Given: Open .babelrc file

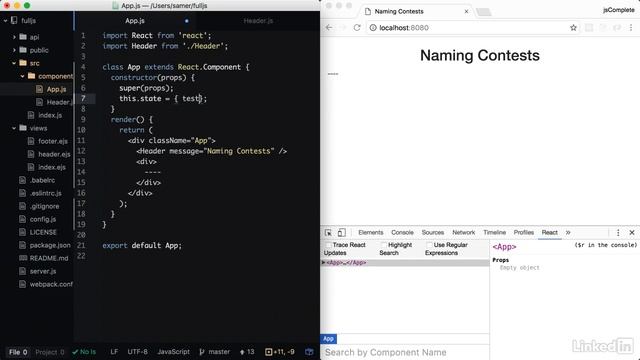Looking at the screenshot, I should [42, 180].
